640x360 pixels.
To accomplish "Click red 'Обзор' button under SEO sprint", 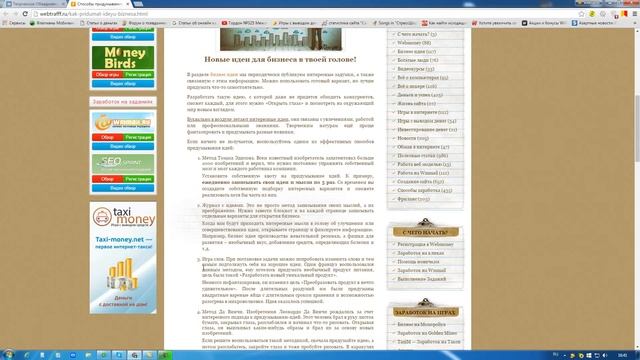I will click(107, 179).
